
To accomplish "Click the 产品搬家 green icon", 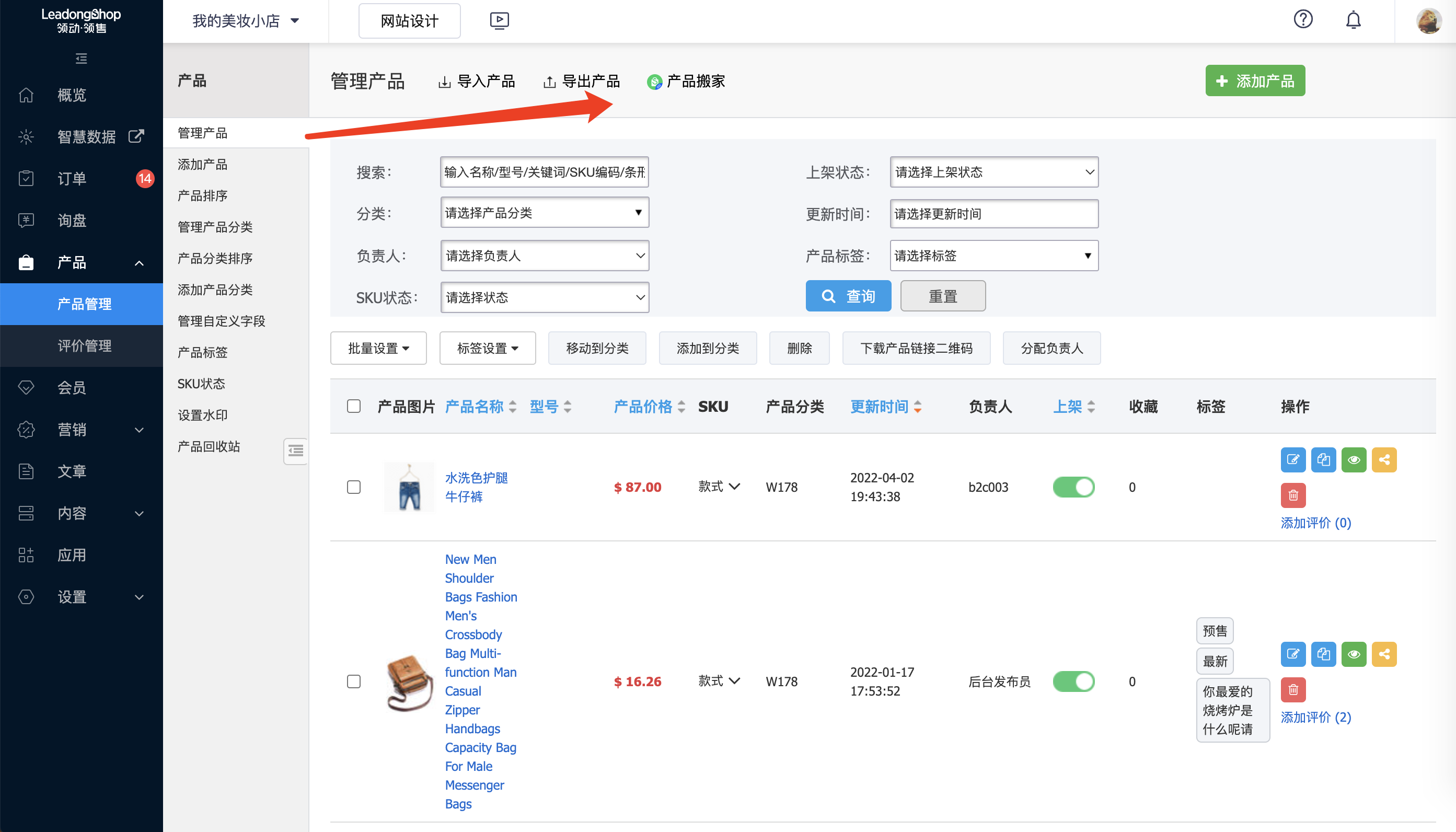I will (x=655, y=81).
